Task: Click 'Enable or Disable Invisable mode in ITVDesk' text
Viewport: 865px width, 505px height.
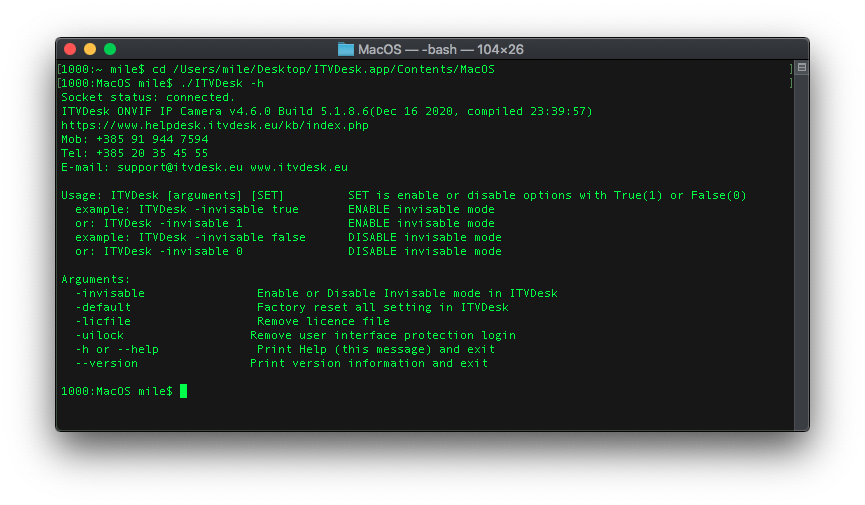Action: coord(407,293)
